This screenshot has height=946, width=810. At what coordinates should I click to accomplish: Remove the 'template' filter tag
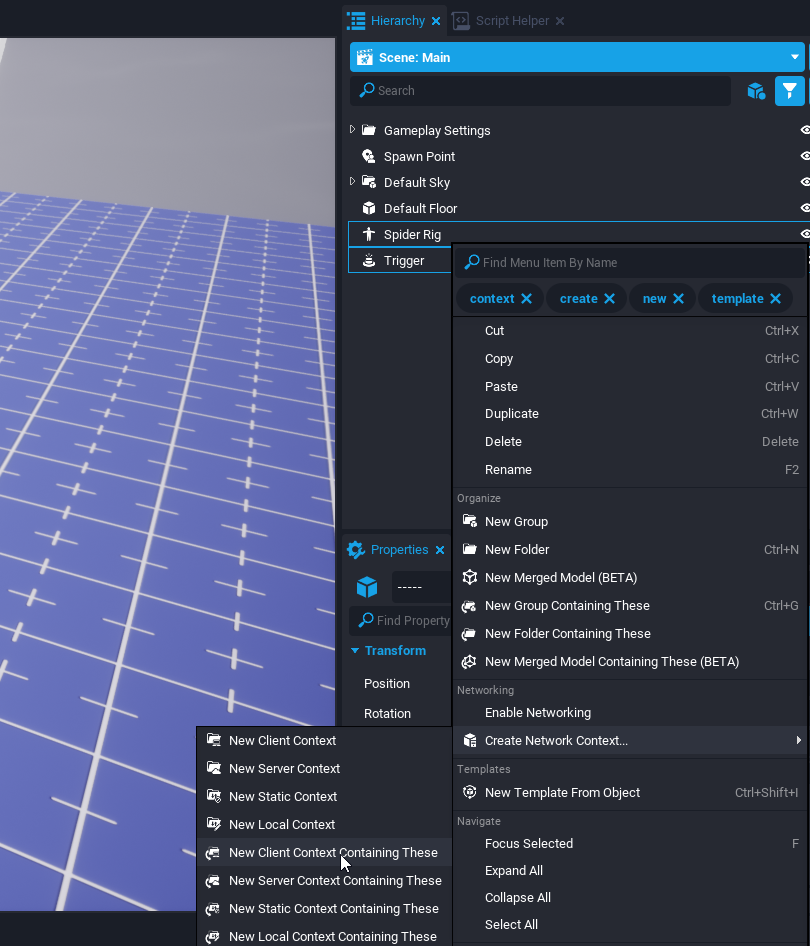tap(775, 299)
